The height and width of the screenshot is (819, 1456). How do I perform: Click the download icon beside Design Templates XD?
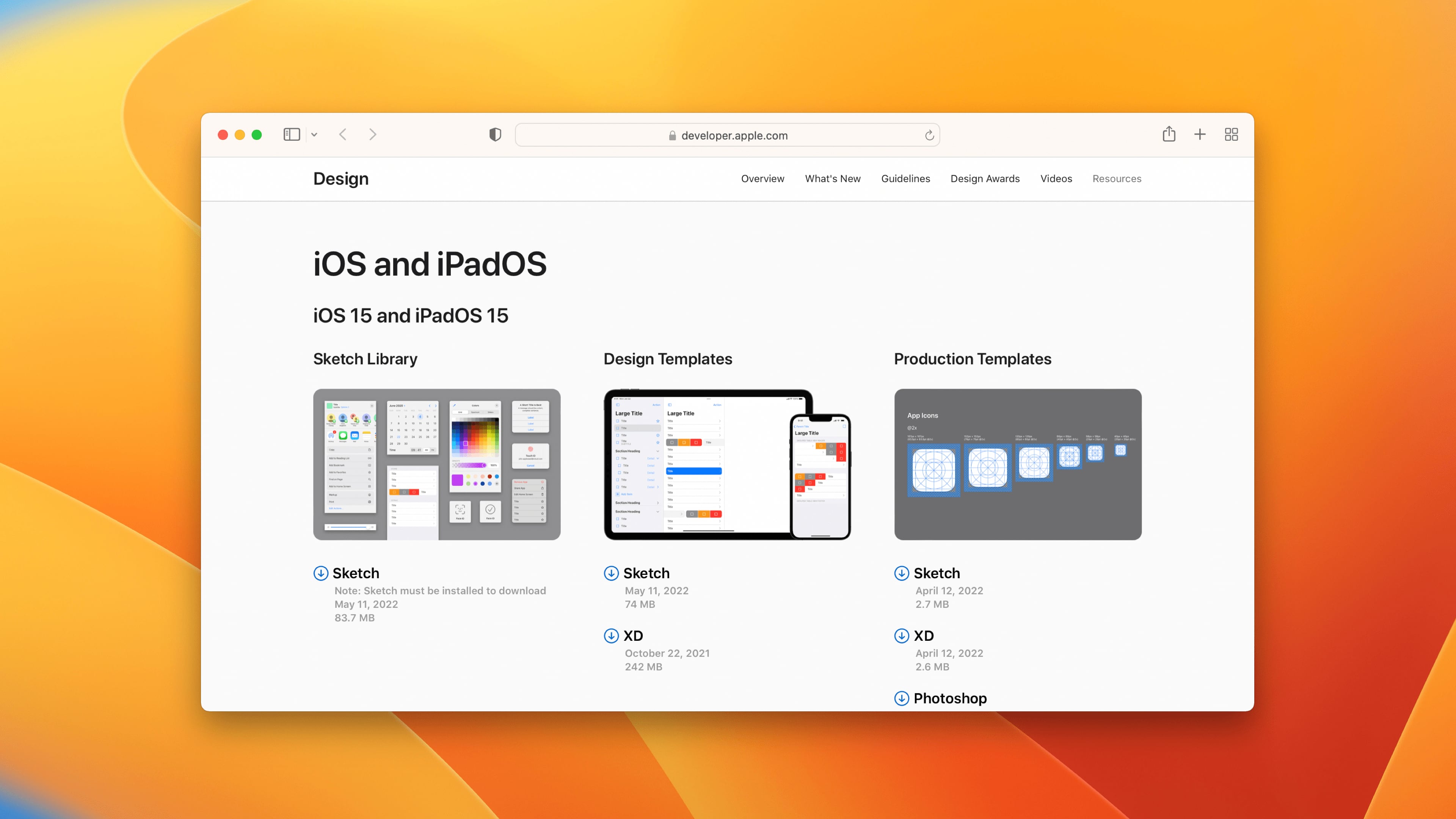[x=612, y=636]
